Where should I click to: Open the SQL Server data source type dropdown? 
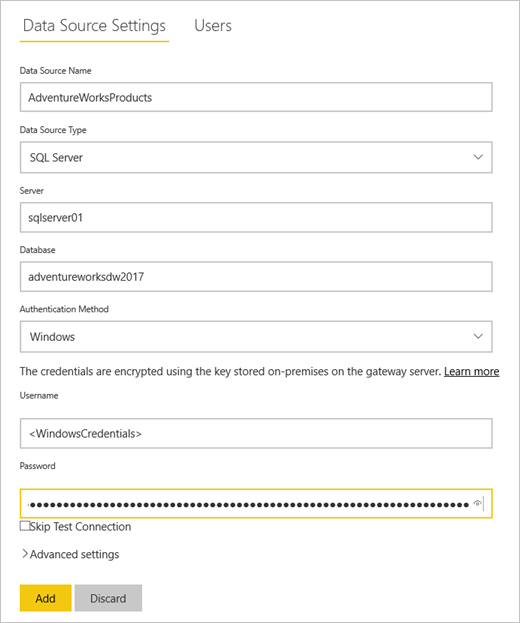click(256, 157)
